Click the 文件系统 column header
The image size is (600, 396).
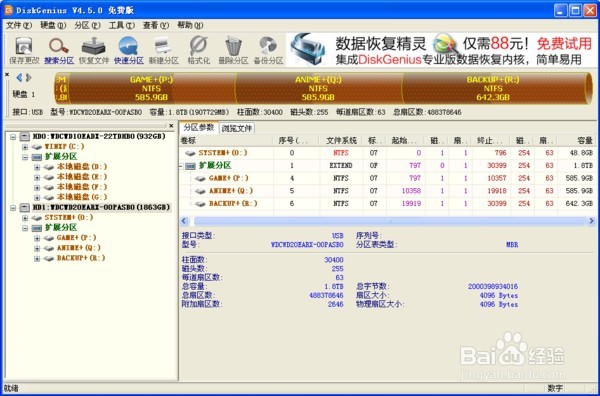(341, 140)
